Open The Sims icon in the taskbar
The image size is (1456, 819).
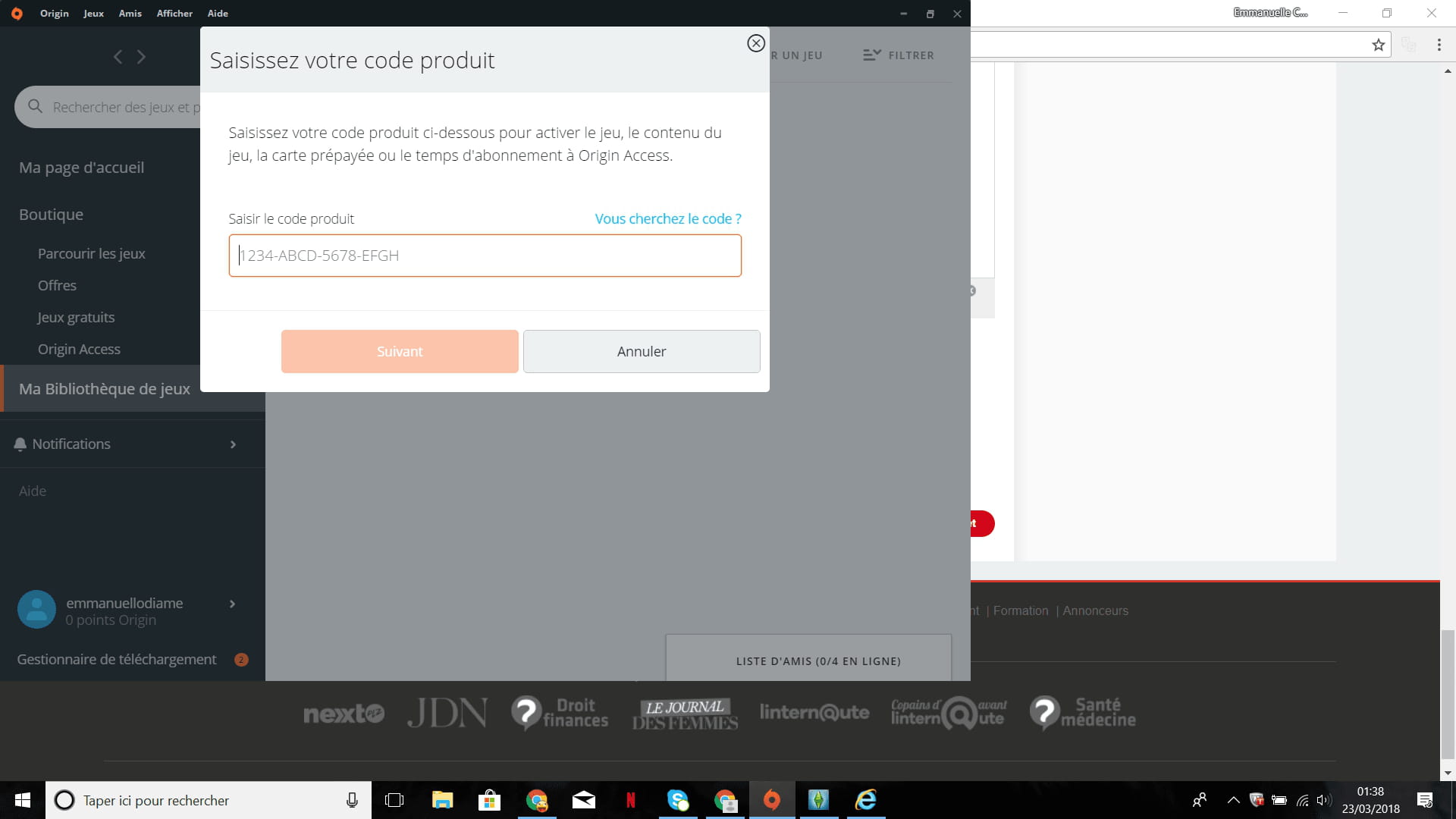tap(818, 800)
